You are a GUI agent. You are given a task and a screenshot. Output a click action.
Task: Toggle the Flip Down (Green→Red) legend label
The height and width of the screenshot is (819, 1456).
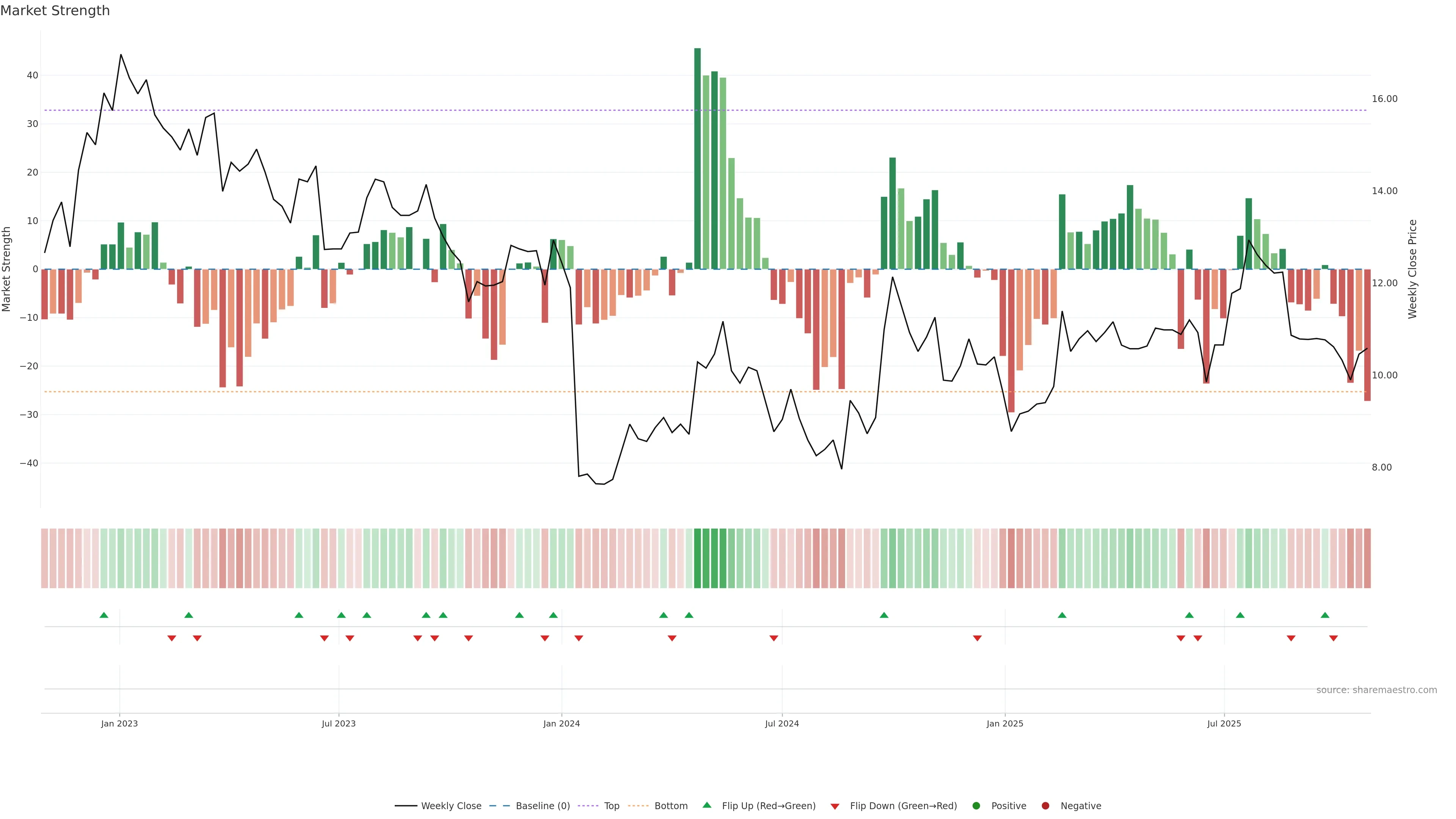pyautogui.click(x=903, y=806)
